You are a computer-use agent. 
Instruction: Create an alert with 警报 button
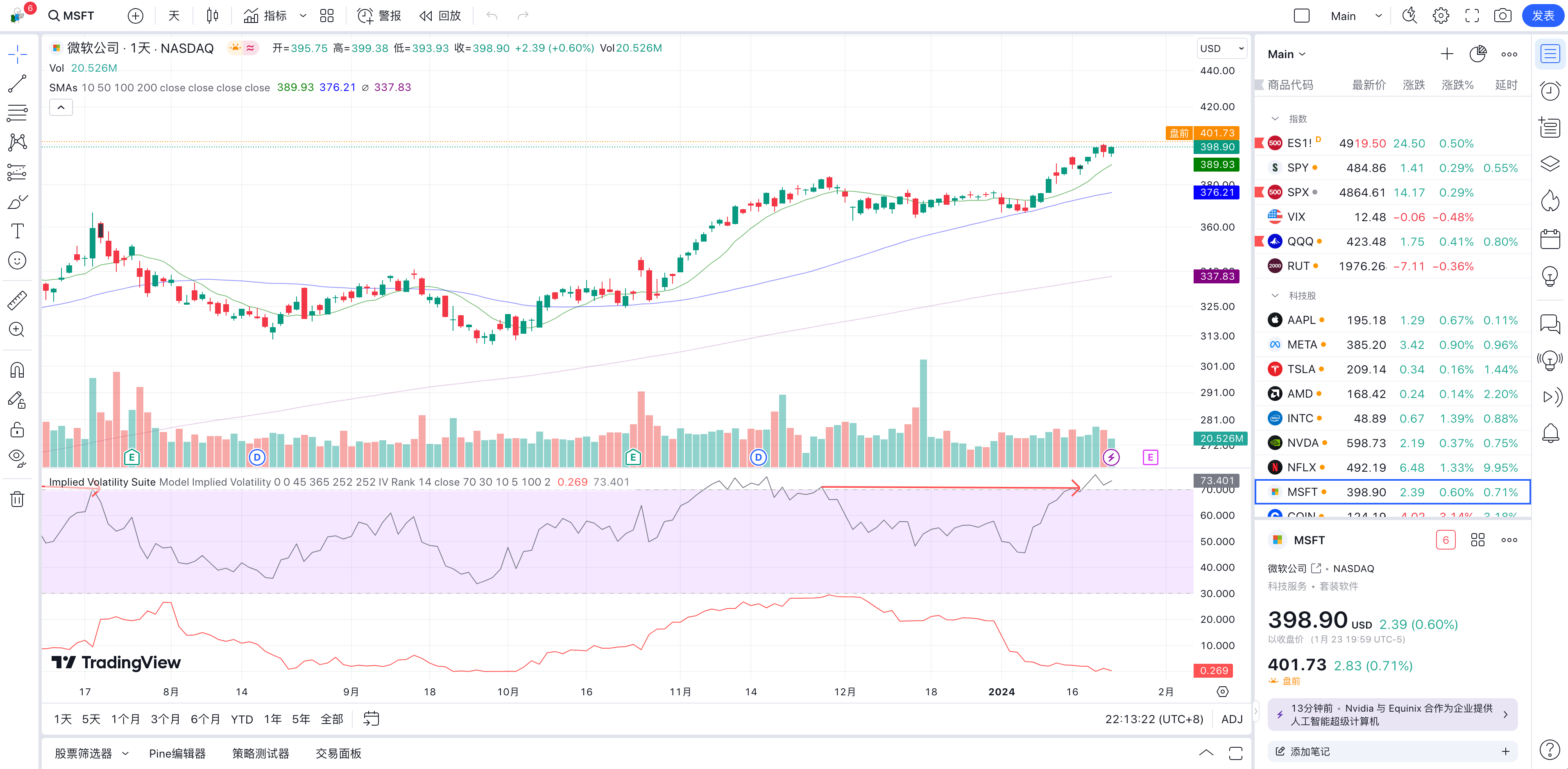(x=379, y=16)
